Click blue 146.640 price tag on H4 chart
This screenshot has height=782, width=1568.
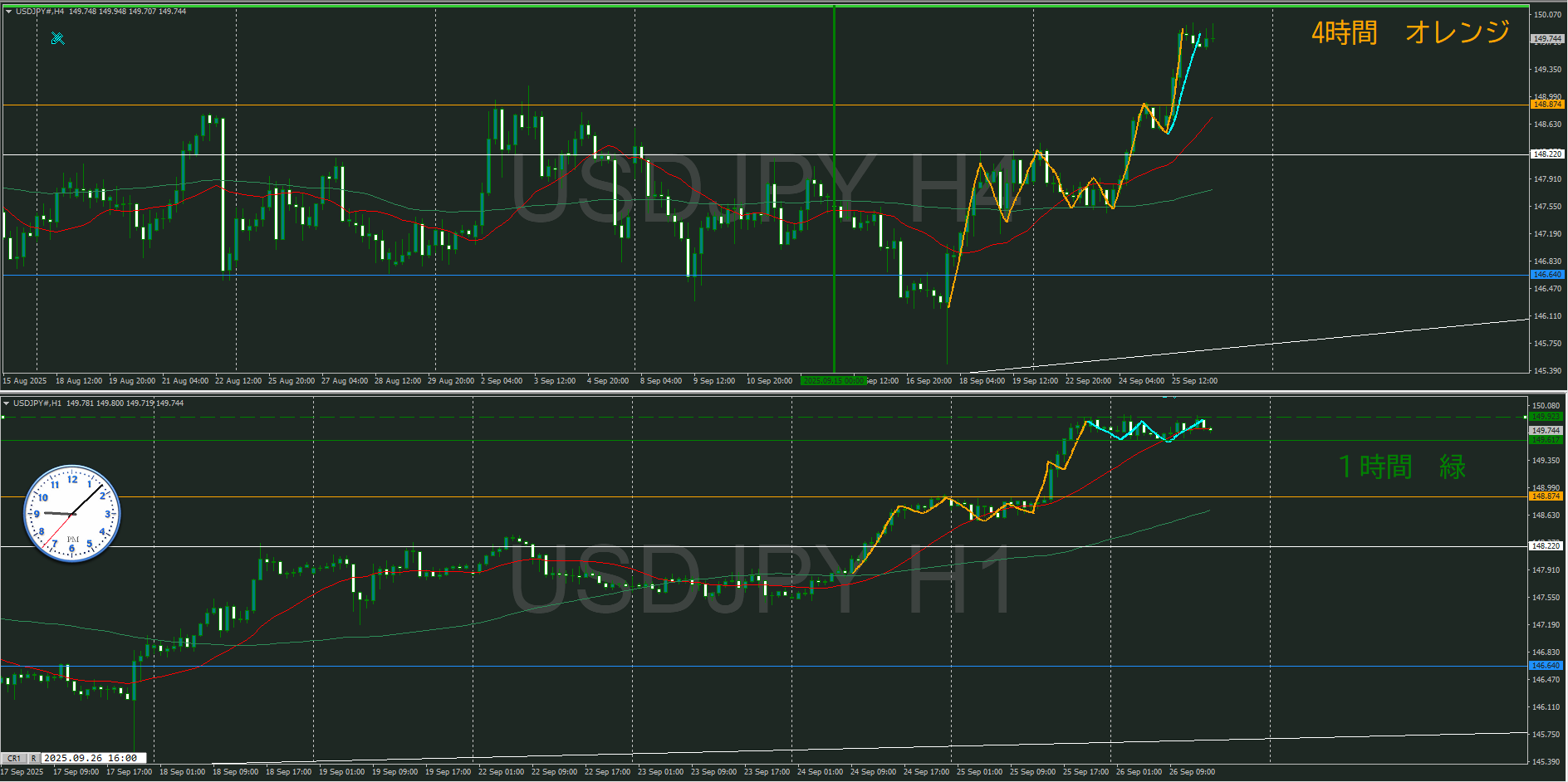(x=1546, y=275)
